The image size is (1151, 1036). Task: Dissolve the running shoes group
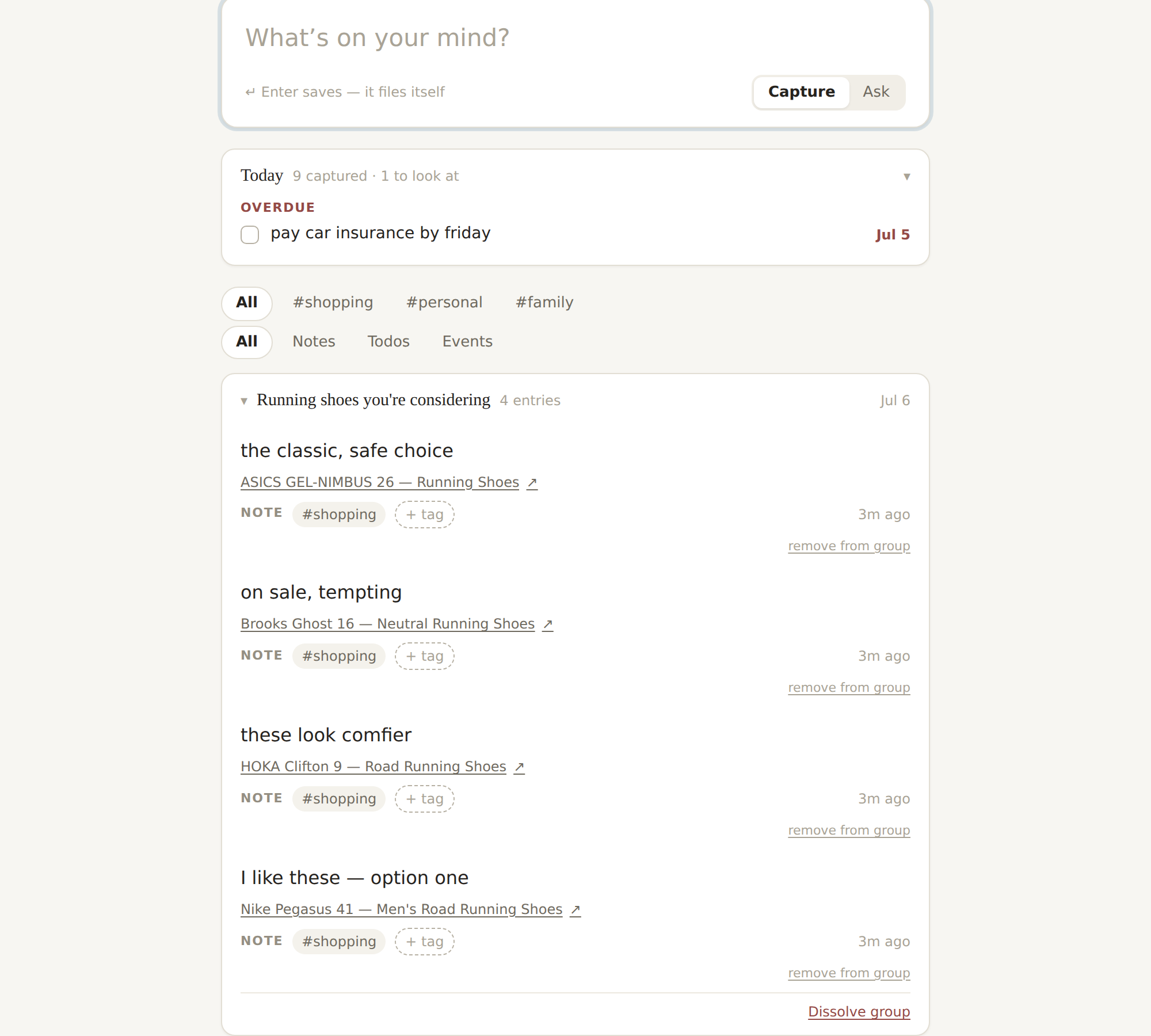859,1012
